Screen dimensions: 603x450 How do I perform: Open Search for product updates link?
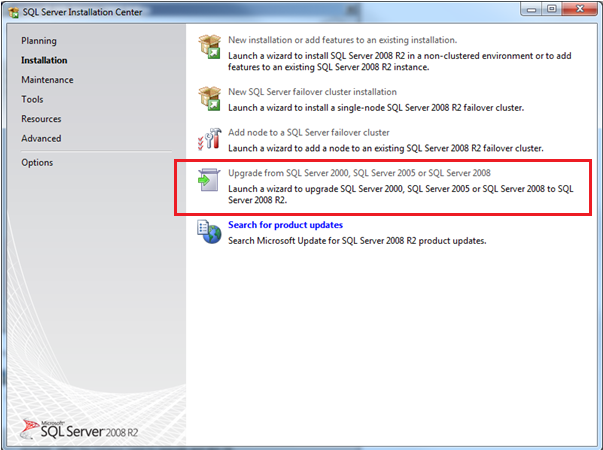coord(285,225)
